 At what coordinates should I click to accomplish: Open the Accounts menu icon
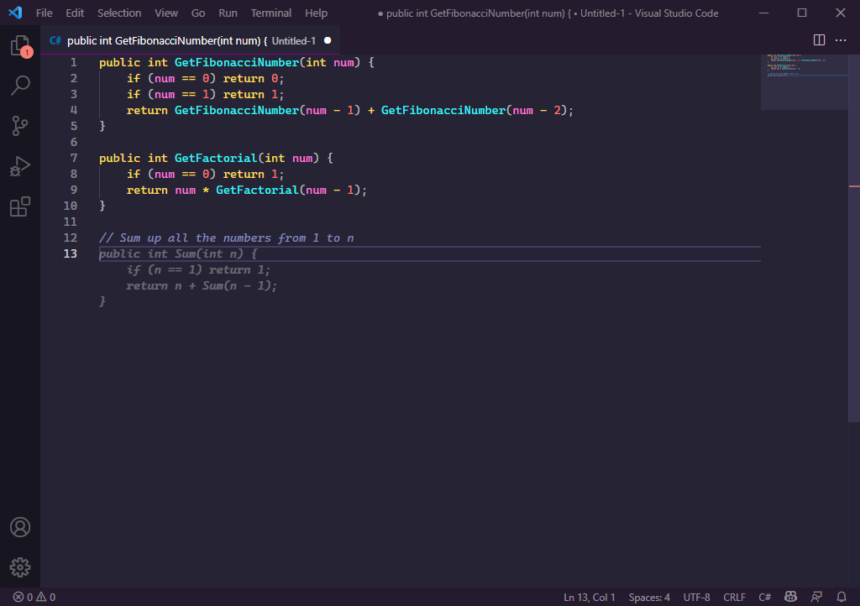[x=19, y=527]
